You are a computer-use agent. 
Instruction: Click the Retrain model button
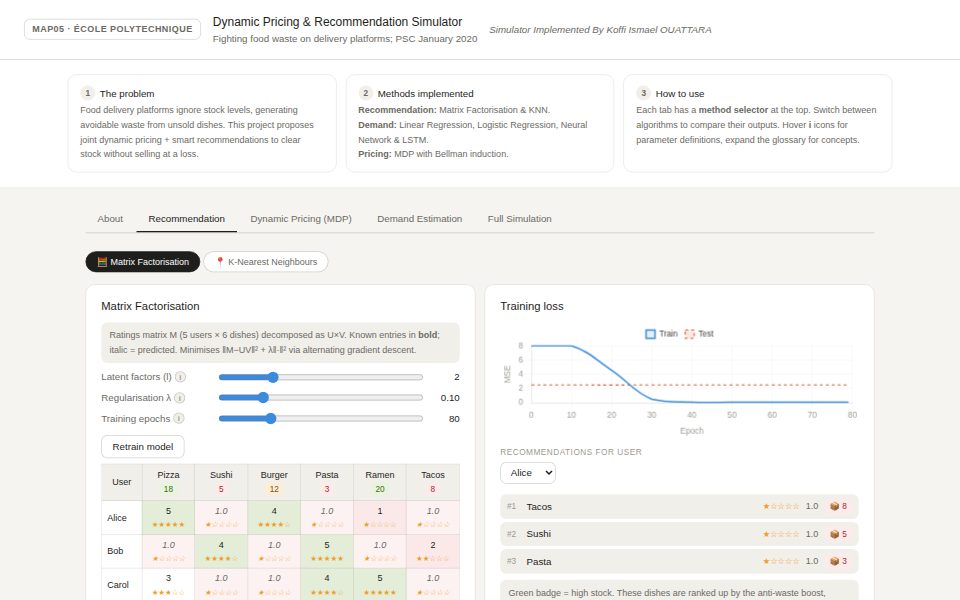click(x=143, y=447)
